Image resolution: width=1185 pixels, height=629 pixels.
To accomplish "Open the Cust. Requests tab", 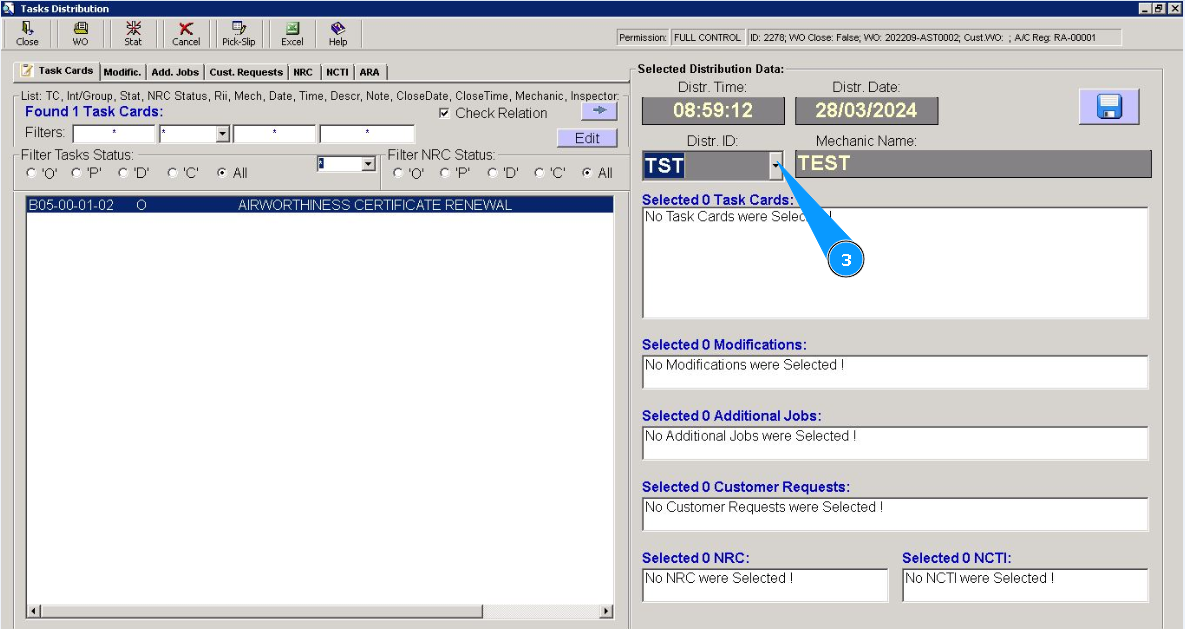I will pyautogui.click(x=246, y=73).
